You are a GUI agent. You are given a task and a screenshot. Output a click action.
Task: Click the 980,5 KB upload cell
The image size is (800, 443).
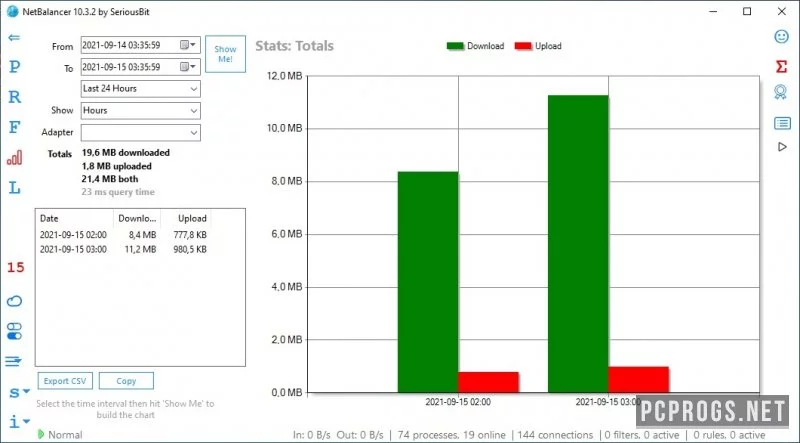pos(190,250)
